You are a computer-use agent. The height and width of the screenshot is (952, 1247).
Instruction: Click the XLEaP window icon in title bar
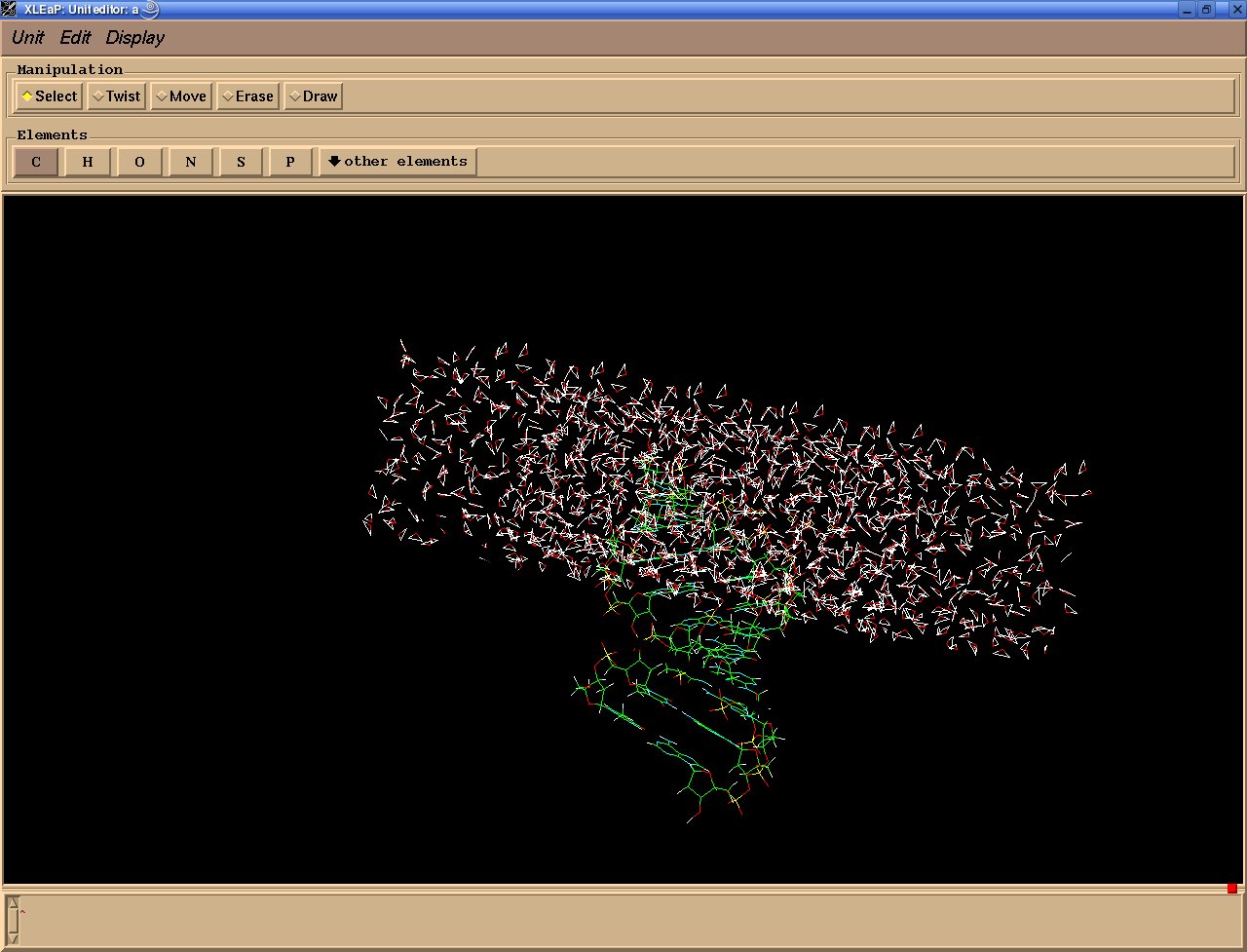click(10, 10)
